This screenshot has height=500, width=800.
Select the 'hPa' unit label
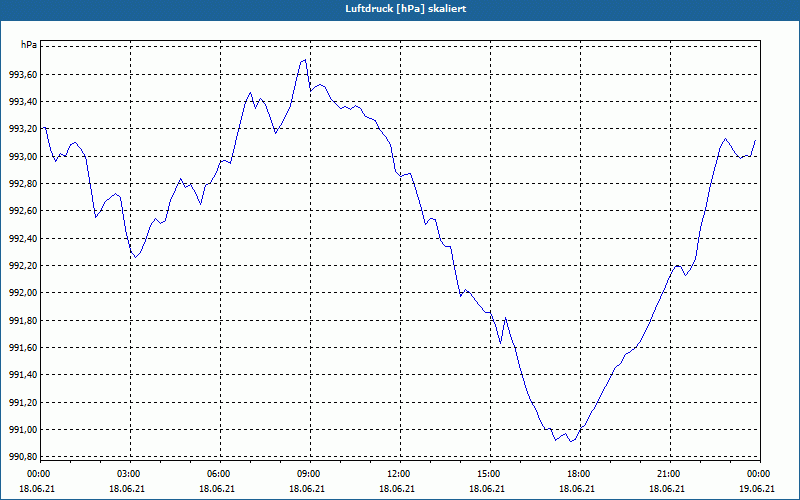tap(29, 45)
